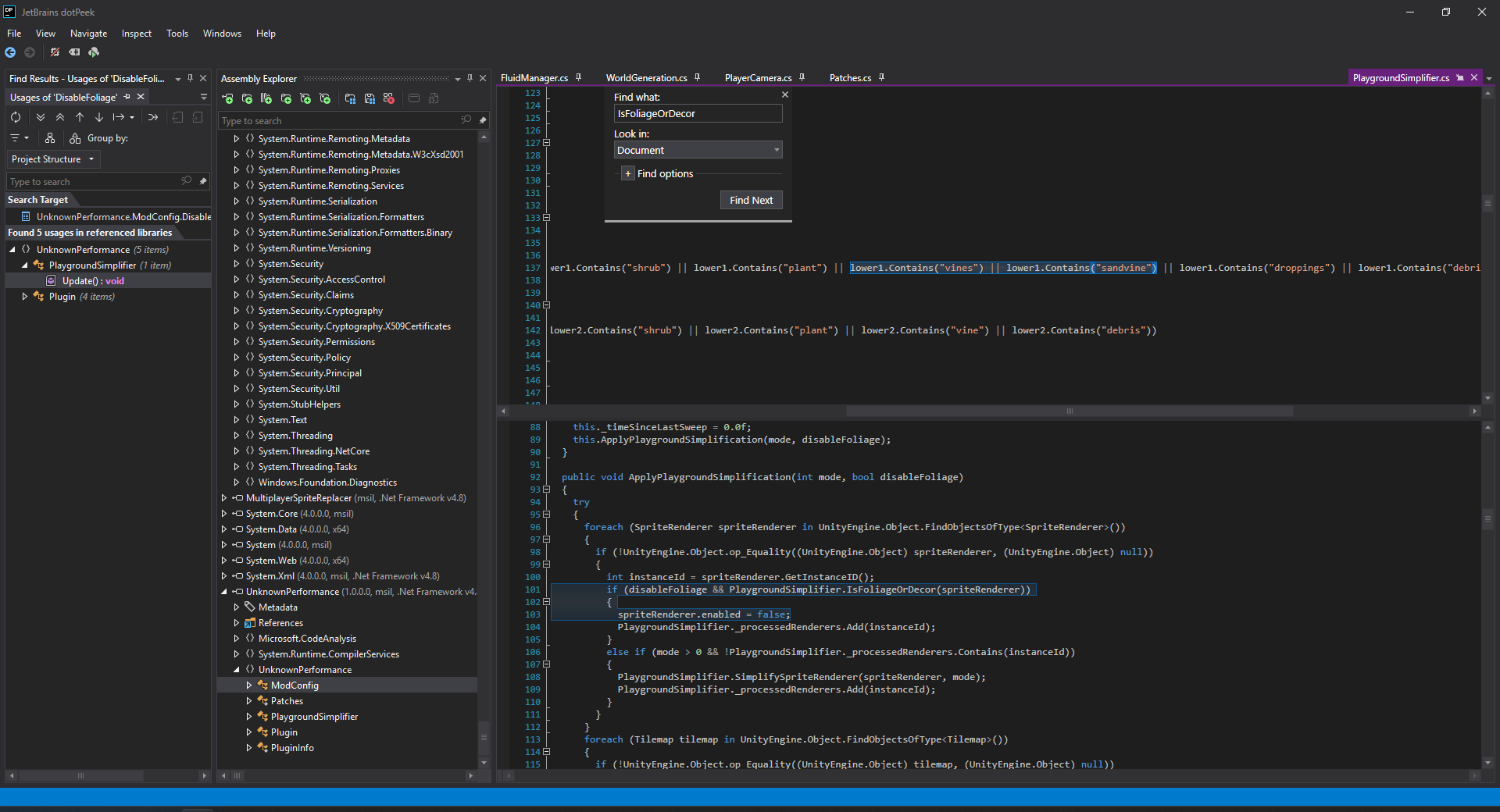The width and height of the screenshot is (1500, 812).
Task: Collapse all Find Results nodes
Action: point(60,117)
